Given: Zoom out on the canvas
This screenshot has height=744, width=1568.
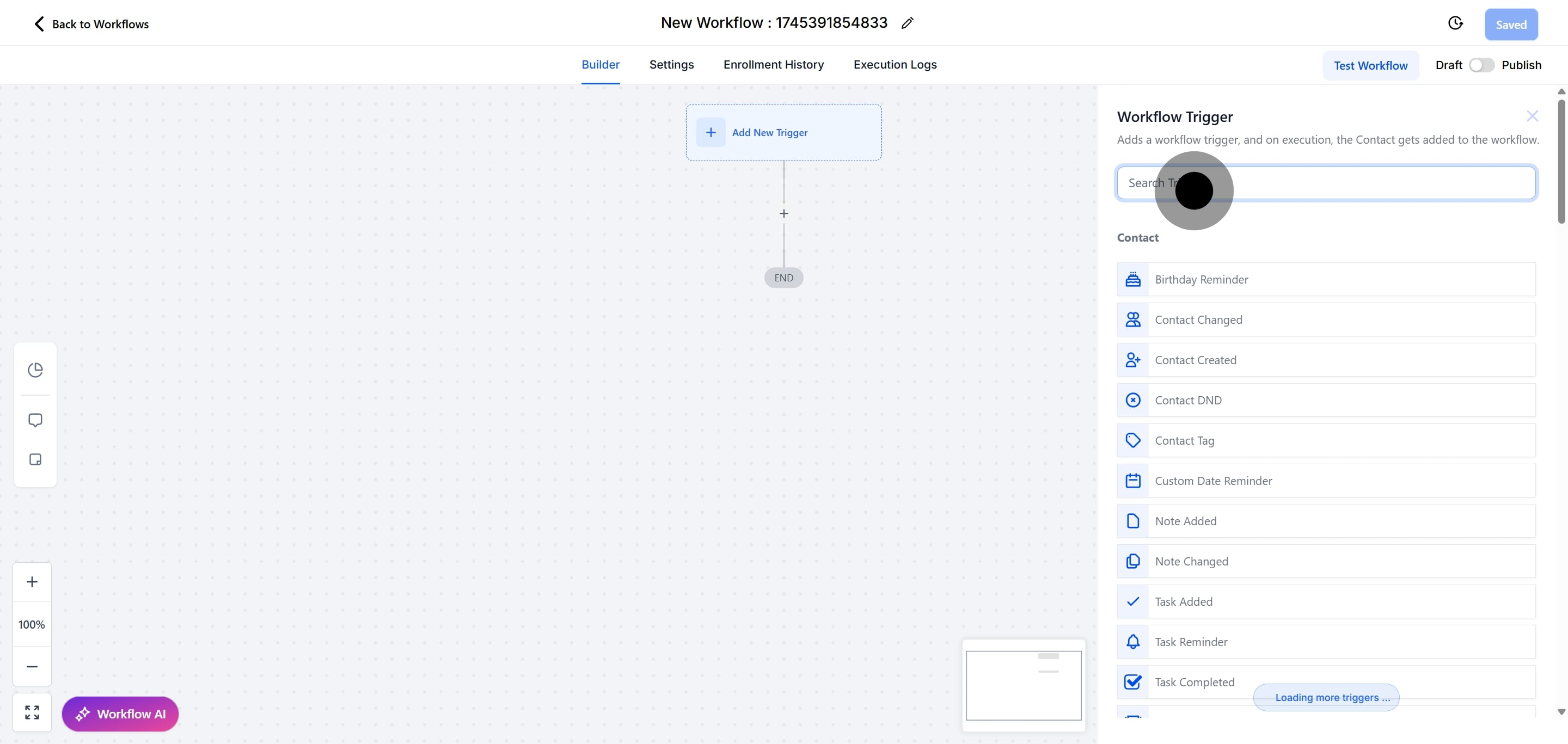Looking at the screenshot, I should coord(32,666).
